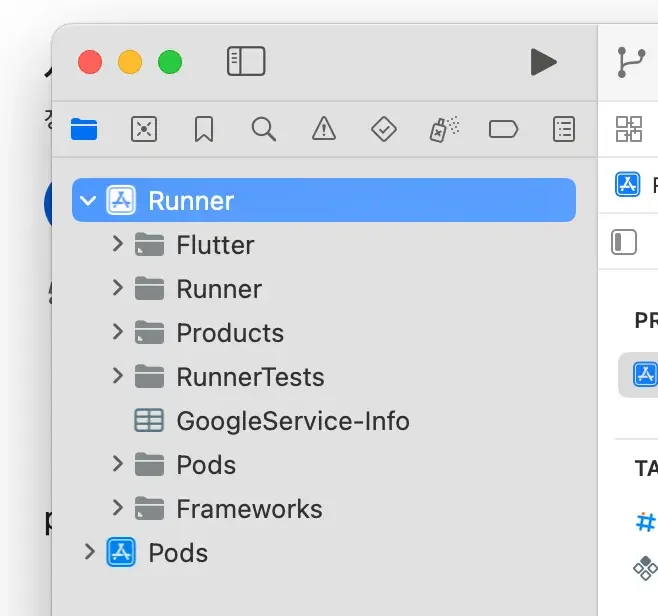Expand the Runner subfolder chevron

118,288
